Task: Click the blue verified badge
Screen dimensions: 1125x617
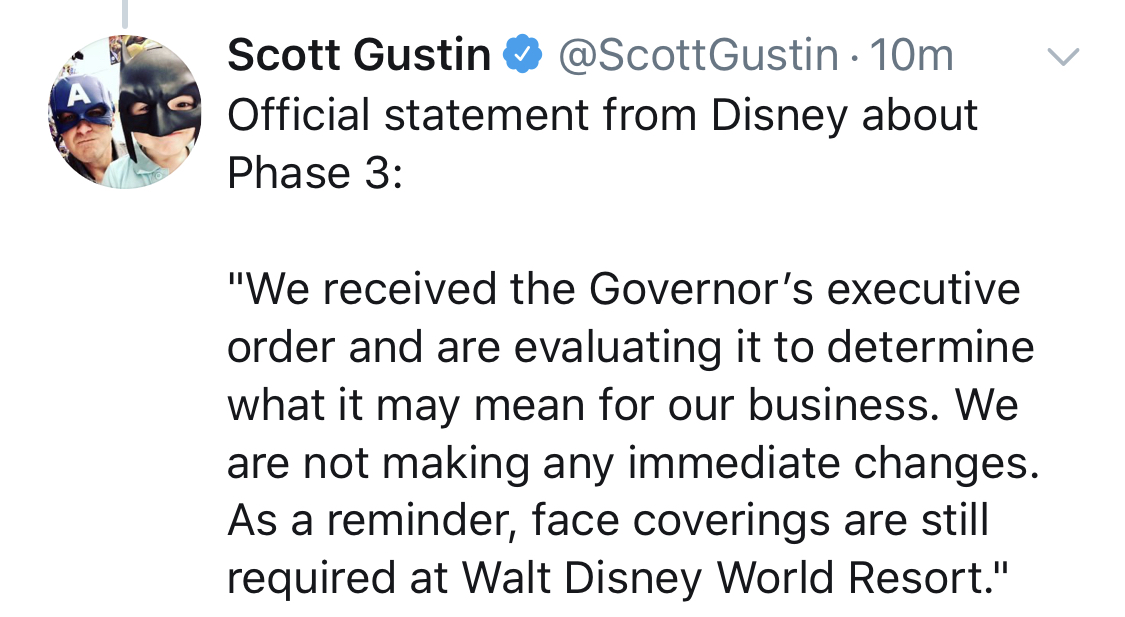Action: click(x=521, y=56)
